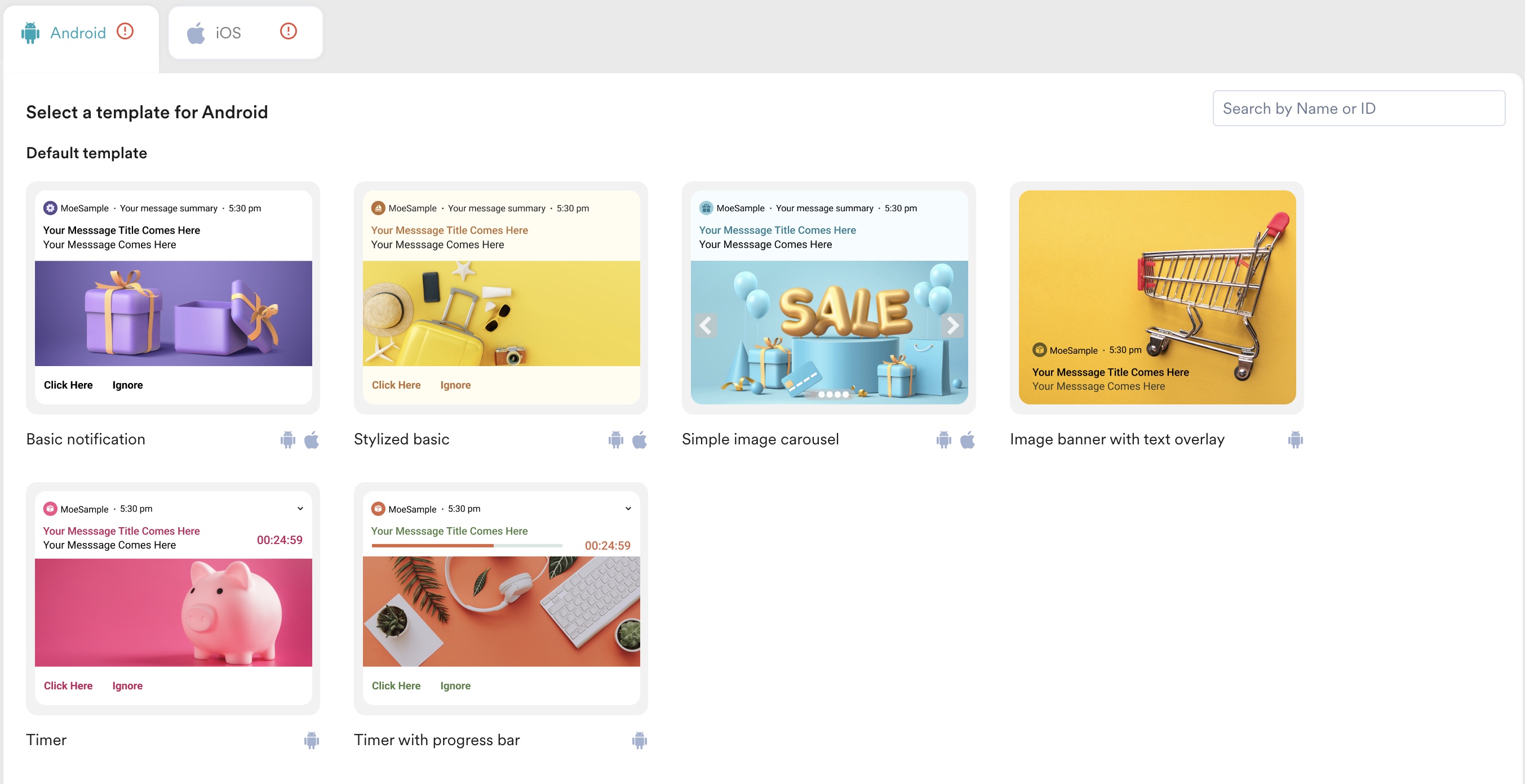Click the timer progress bar

pyautogui.click(x=467, y=546)
